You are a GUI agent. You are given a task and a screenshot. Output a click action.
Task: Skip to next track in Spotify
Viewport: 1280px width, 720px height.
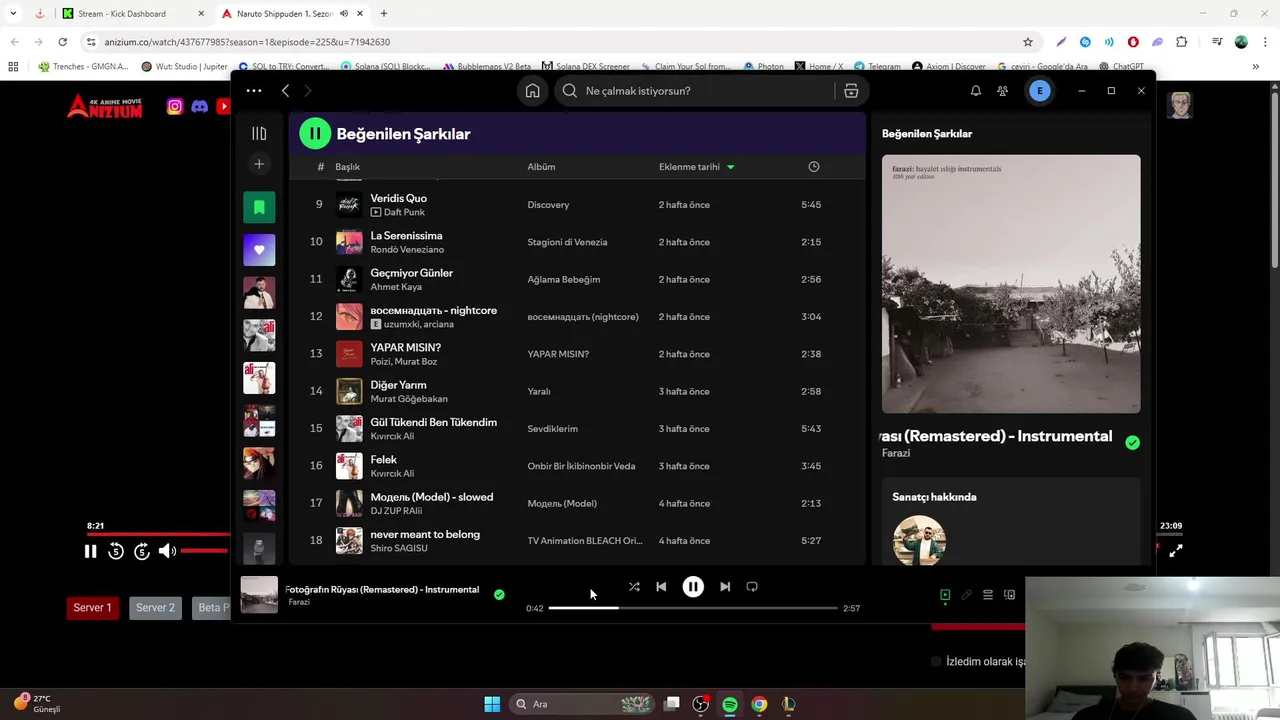(x=725, y=587)
